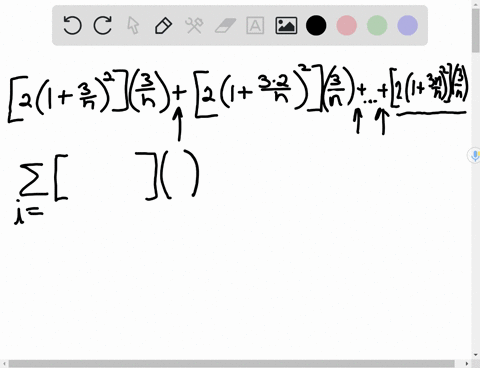The width and height of the screenshot is (480, 368).
Task: Click the horizontal scrollbar thumb
Action: point(231,364)
